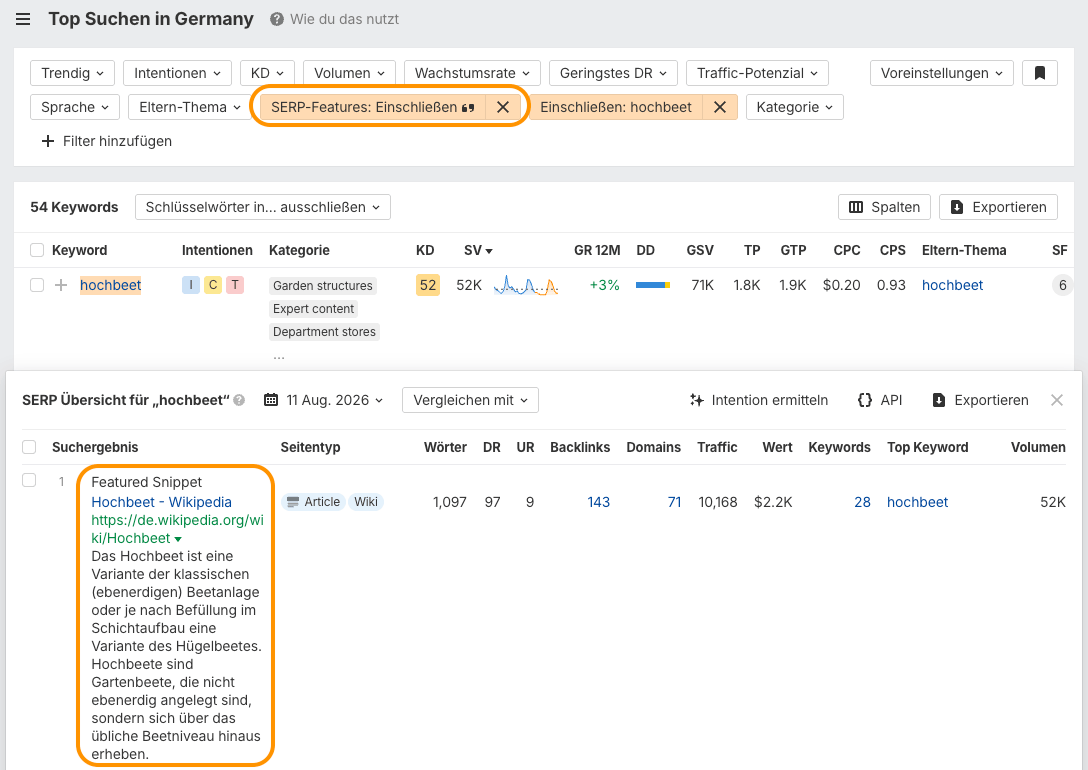
Task: Open the Geringstes DR dropdown
Action: point(613,73)
